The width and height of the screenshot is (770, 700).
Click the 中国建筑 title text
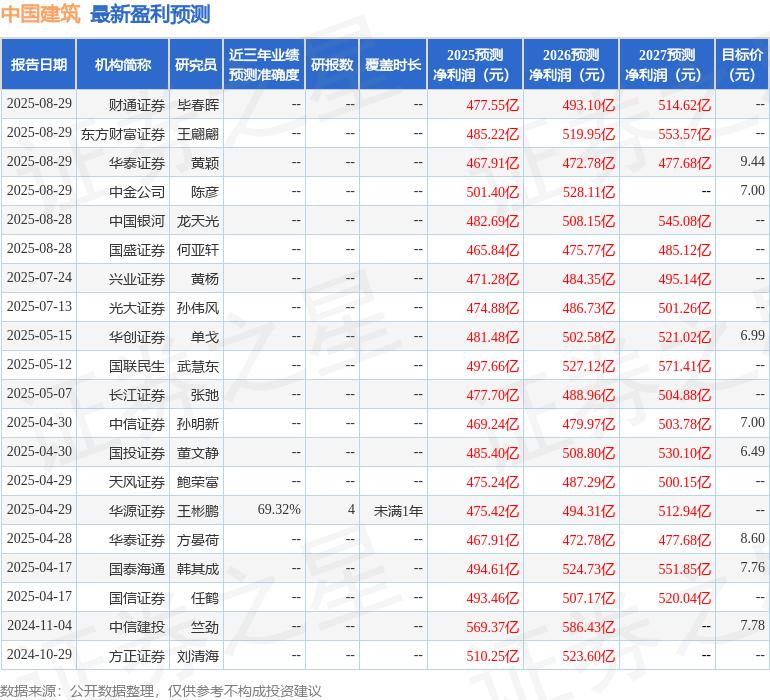click(40, 14)
